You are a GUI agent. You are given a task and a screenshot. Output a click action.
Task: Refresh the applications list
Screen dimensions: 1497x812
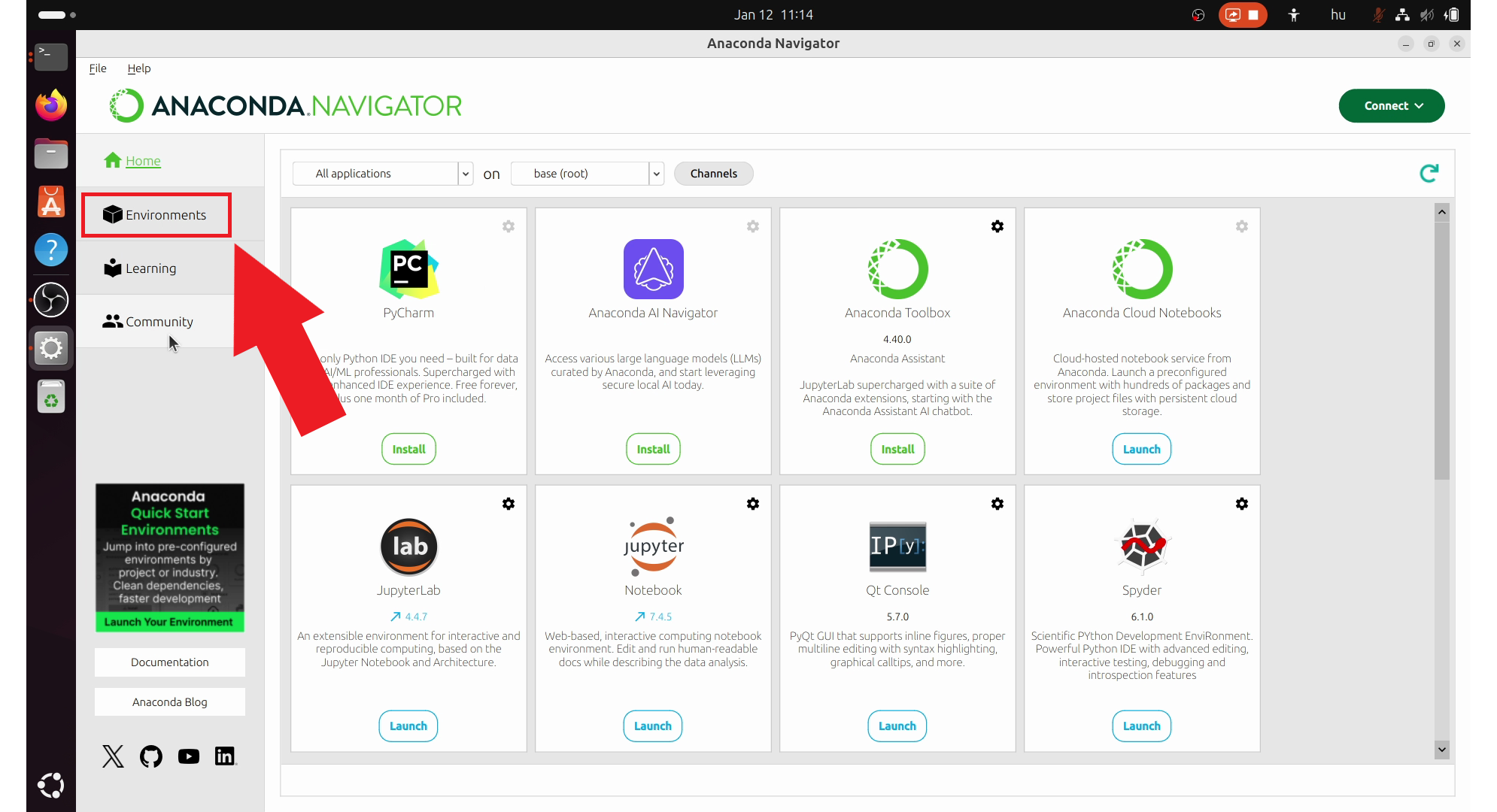point(1429,173)
